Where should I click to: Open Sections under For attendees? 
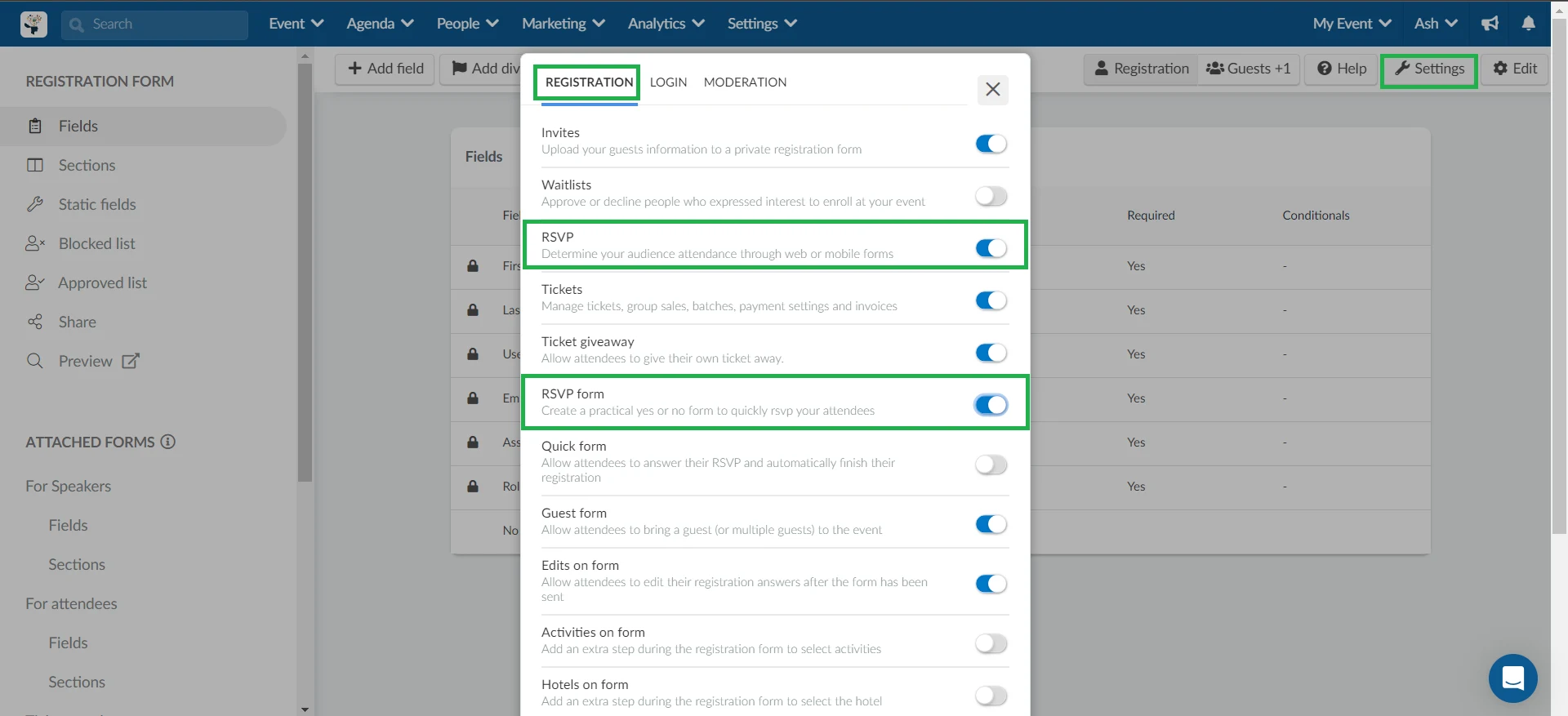pyautogui.click(x=77, y=682)
